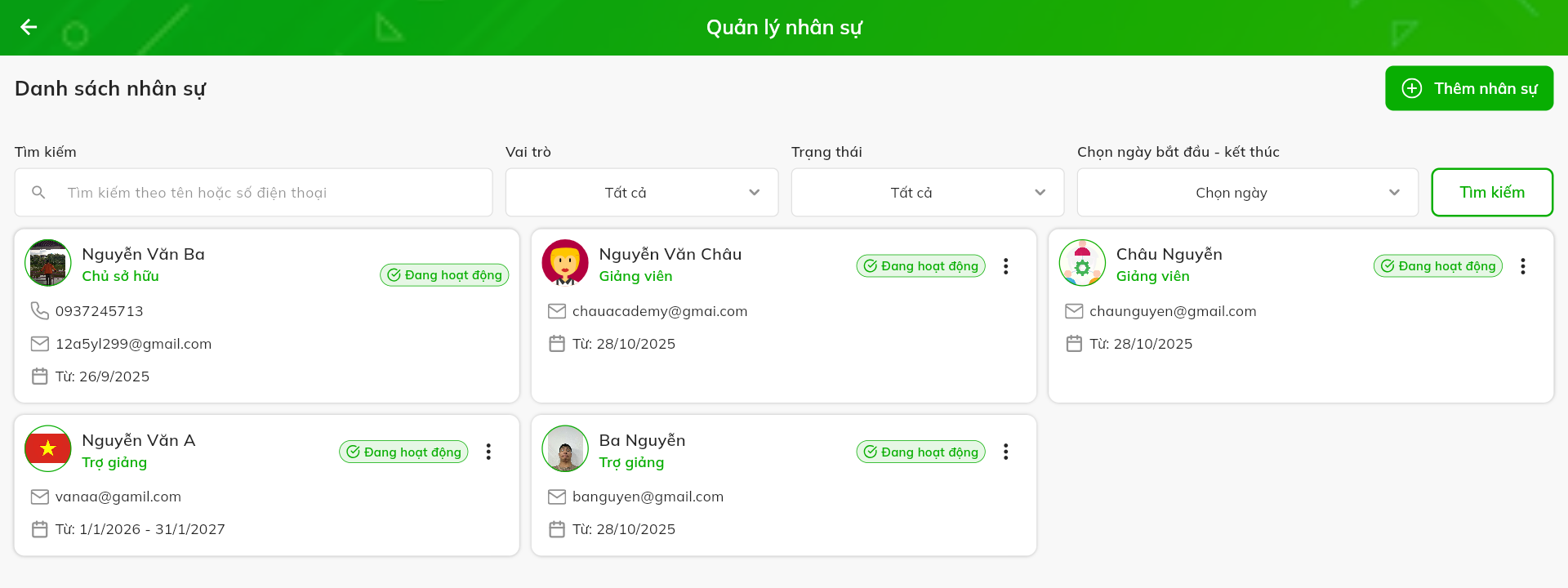Open three-dot menu for Nguyễn Văn A
The width and height of the screenshot is (1568, 588).
point(488,452)
